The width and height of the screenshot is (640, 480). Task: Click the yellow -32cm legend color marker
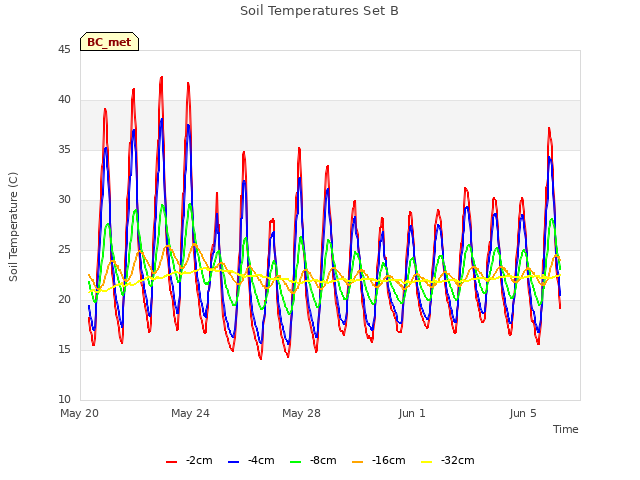427,462
